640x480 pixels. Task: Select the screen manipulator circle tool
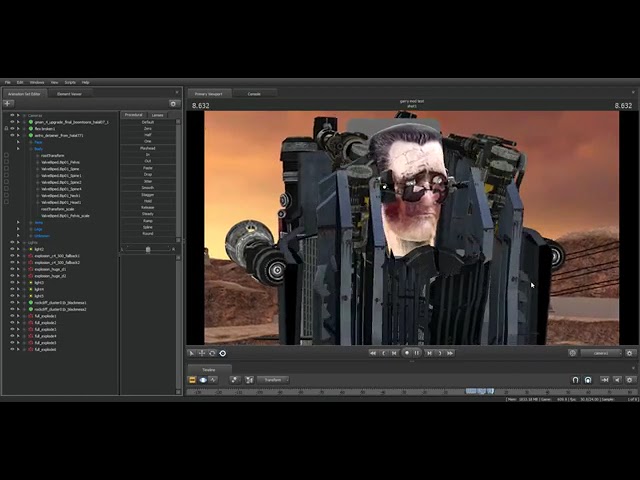223,353
